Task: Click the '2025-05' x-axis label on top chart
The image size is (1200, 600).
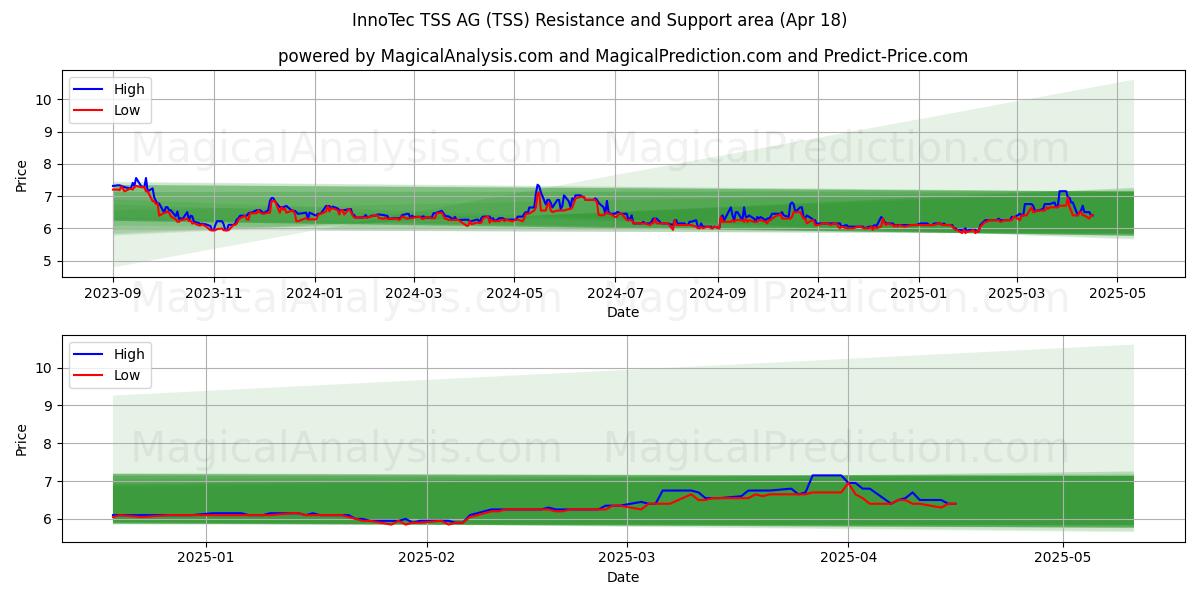Action: [x=1116, y=293]
